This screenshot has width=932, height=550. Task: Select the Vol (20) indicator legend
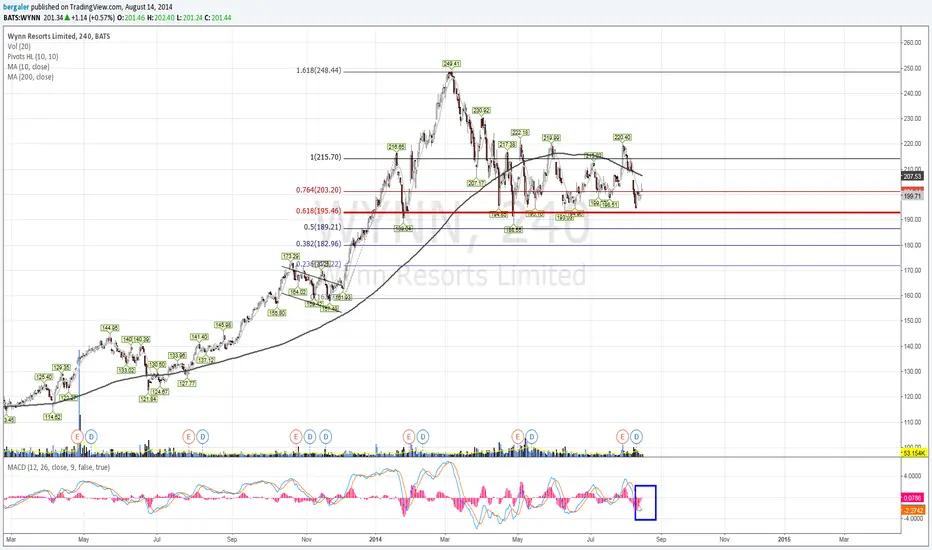tap(19, 46)
